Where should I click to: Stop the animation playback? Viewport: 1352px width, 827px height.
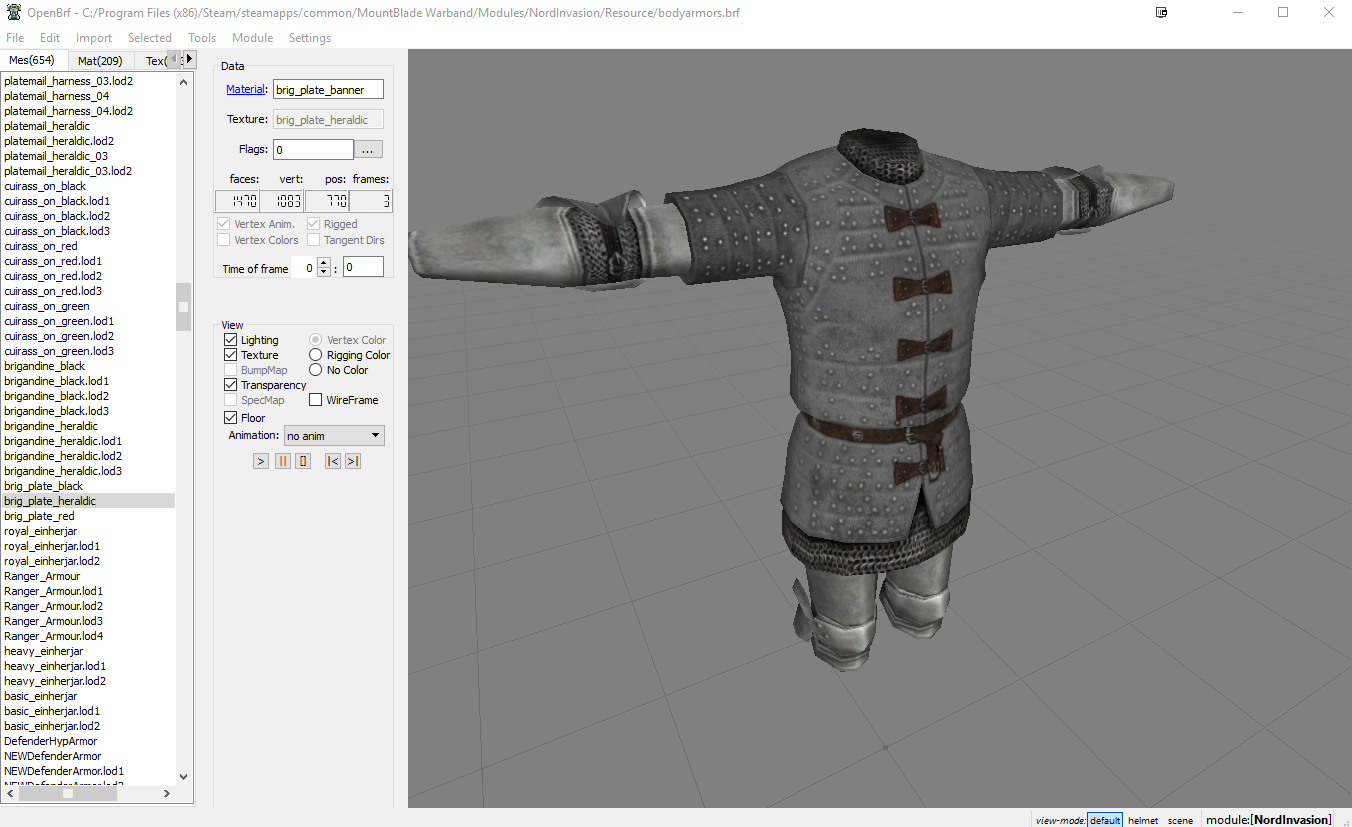click(x=303, y=461)
